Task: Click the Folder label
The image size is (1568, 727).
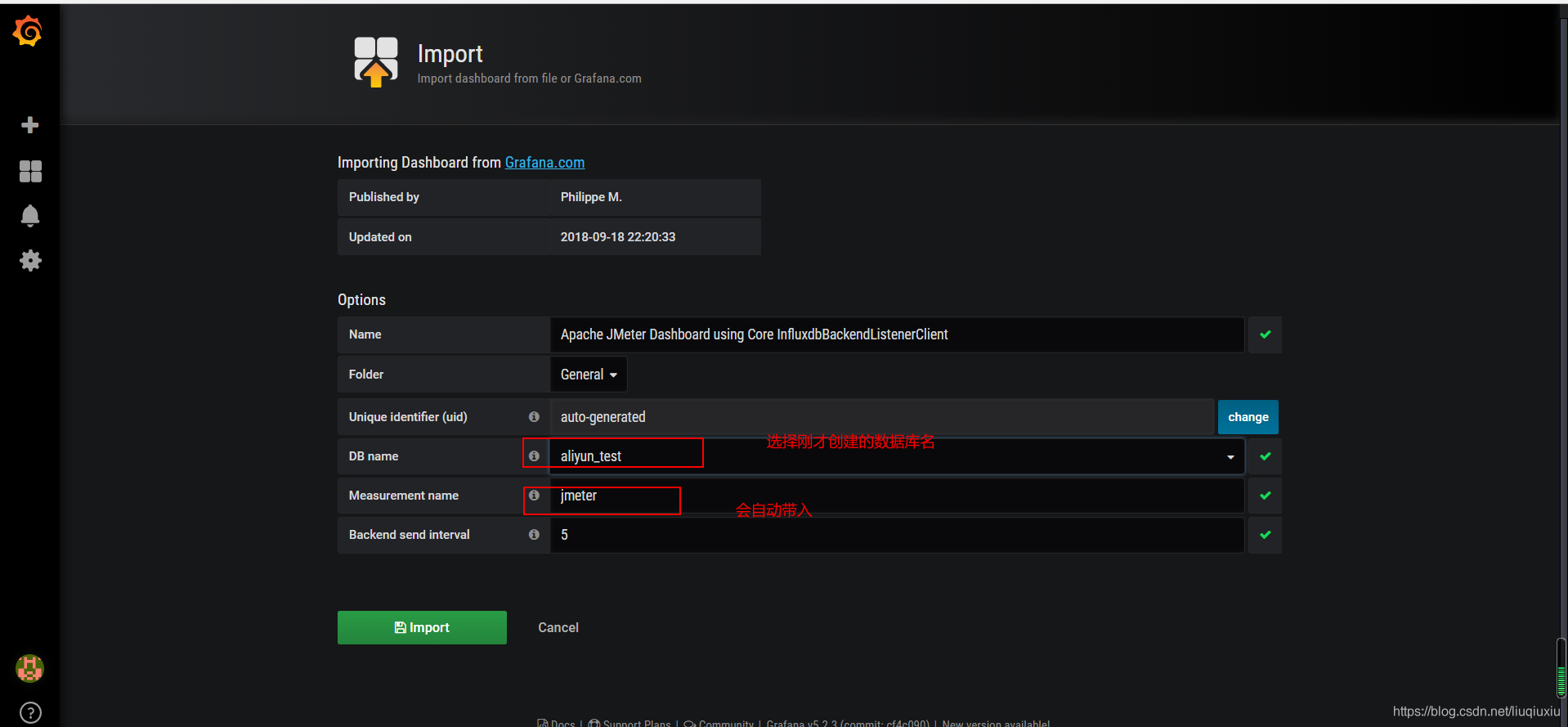Action: (366, 375)
